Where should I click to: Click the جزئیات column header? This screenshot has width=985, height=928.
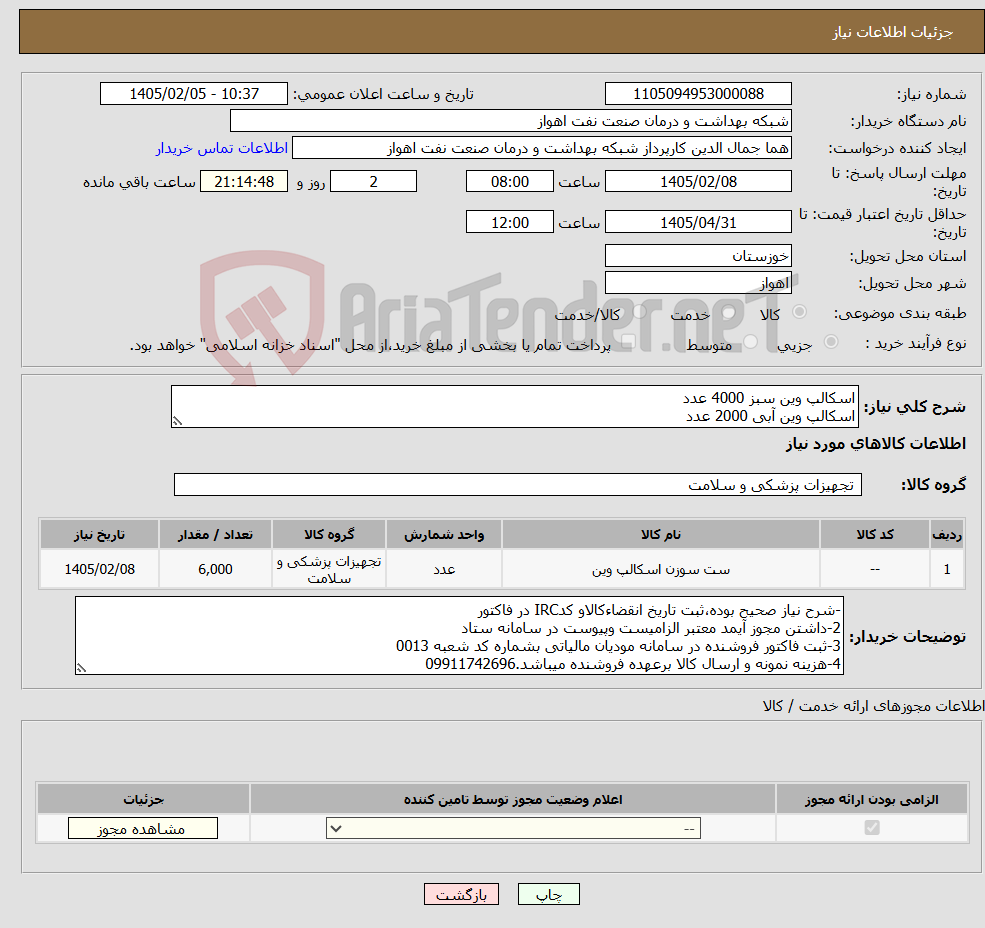[143, 799]
